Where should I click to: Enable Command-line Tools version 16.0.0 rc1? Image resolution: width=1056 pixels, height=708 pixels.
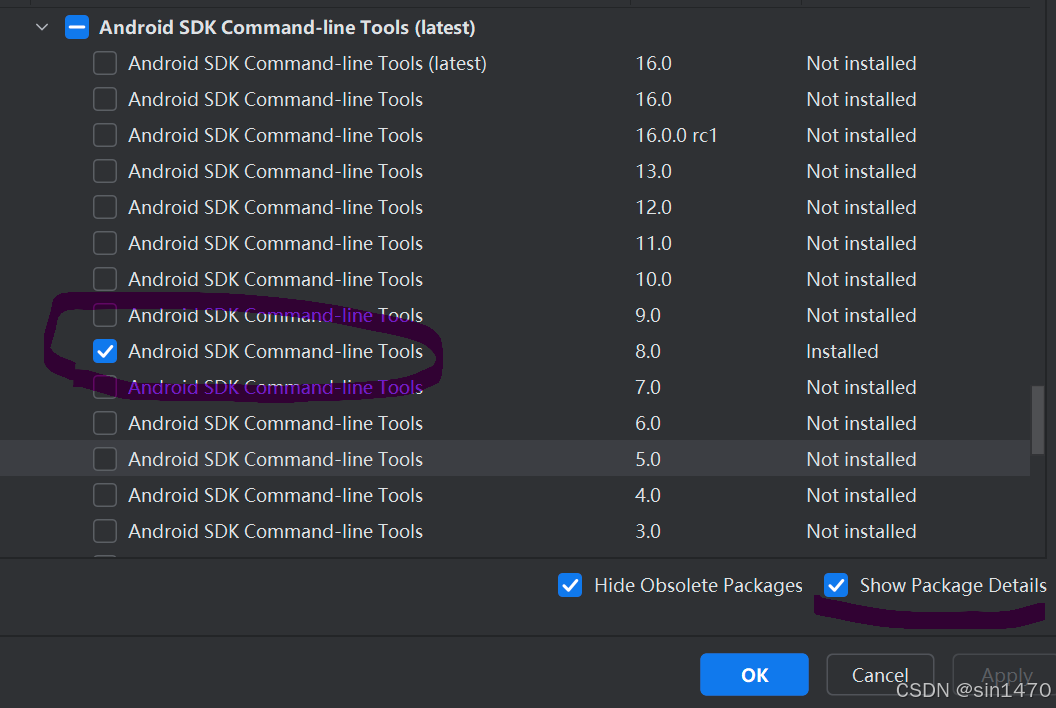pos(105,135)
